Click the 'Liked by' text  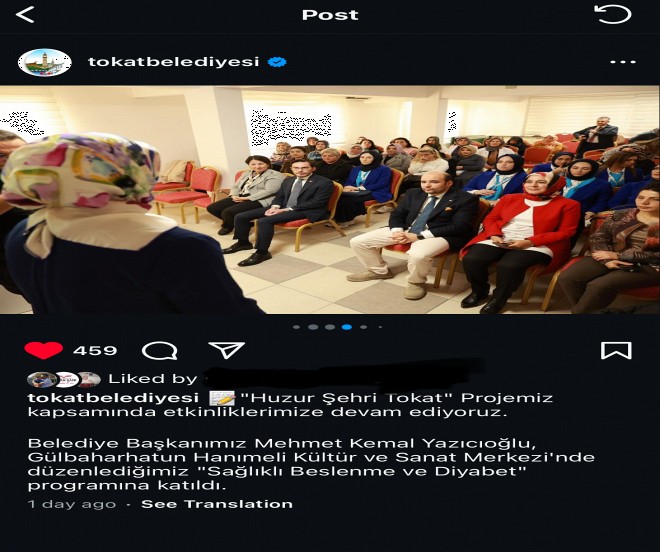153,379
